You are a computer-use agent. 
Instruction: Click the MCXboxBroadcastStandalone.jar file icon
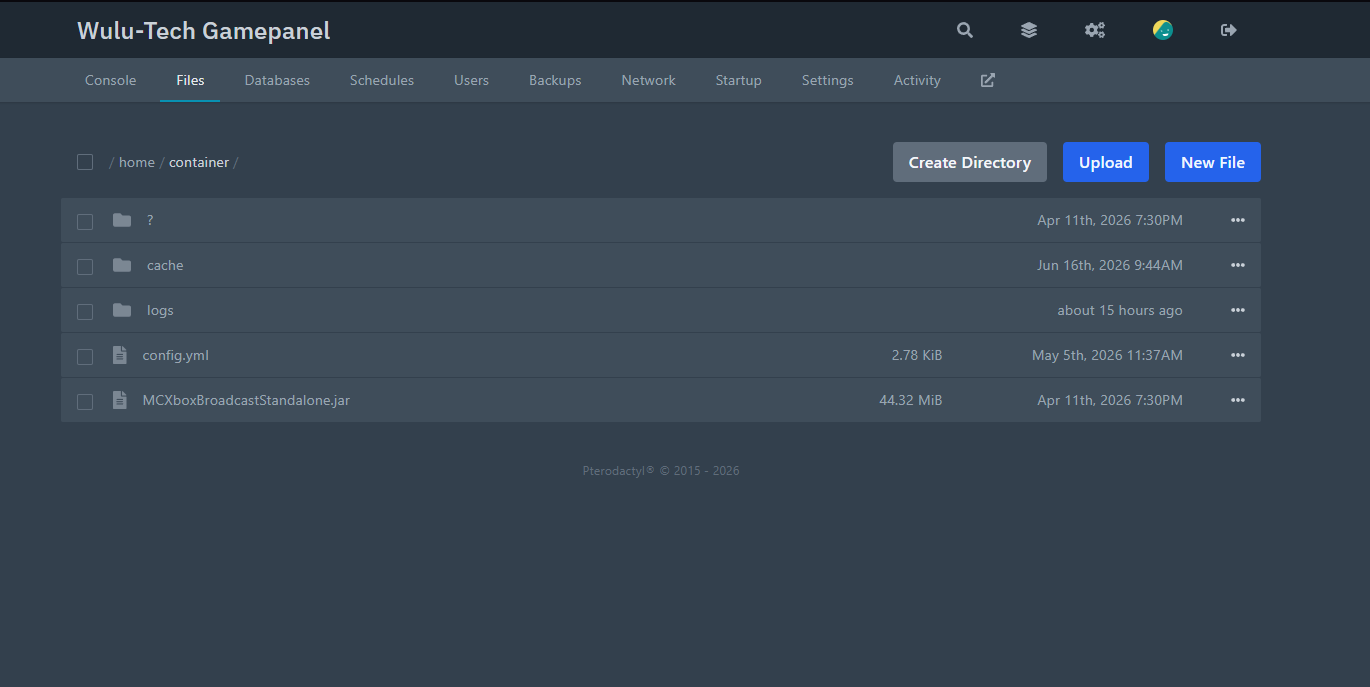point(120,400)
